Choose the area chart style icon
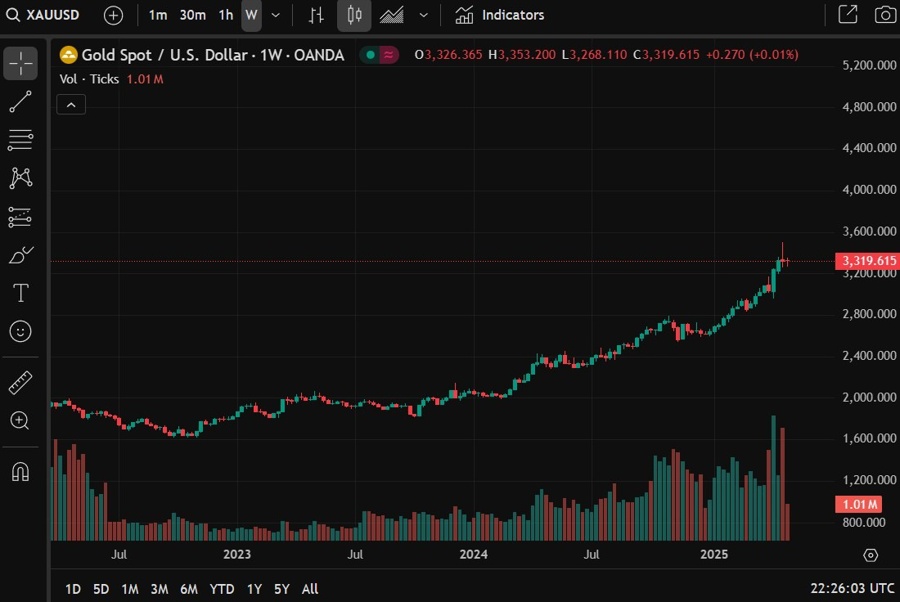This screenshot has width=900, height=602. pos(391,15)
